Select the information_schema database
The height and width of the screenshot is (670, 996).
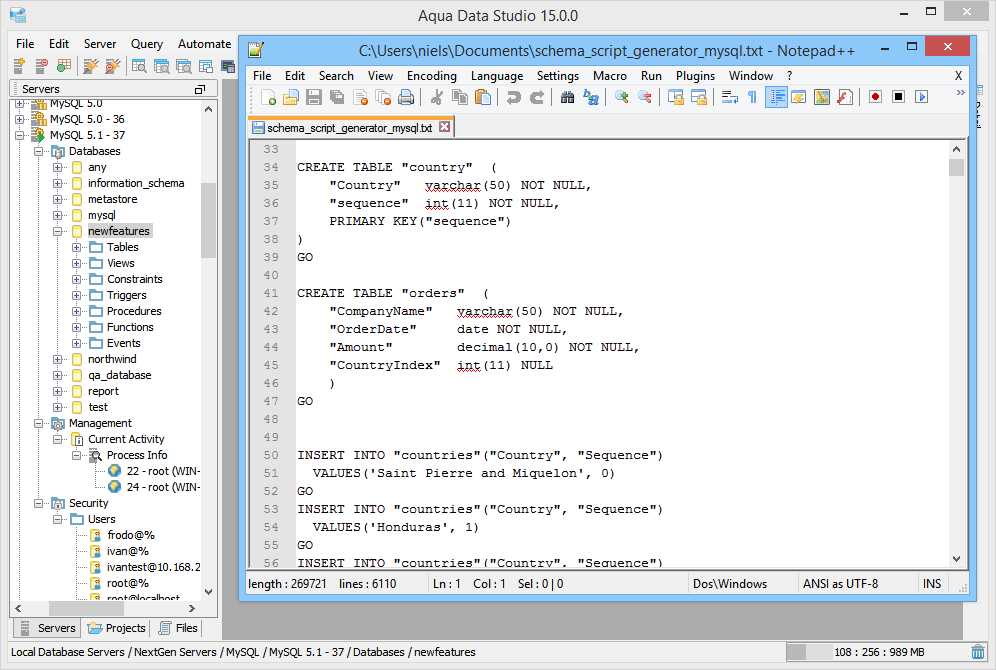pyautogui.click(x=136, y=184)
